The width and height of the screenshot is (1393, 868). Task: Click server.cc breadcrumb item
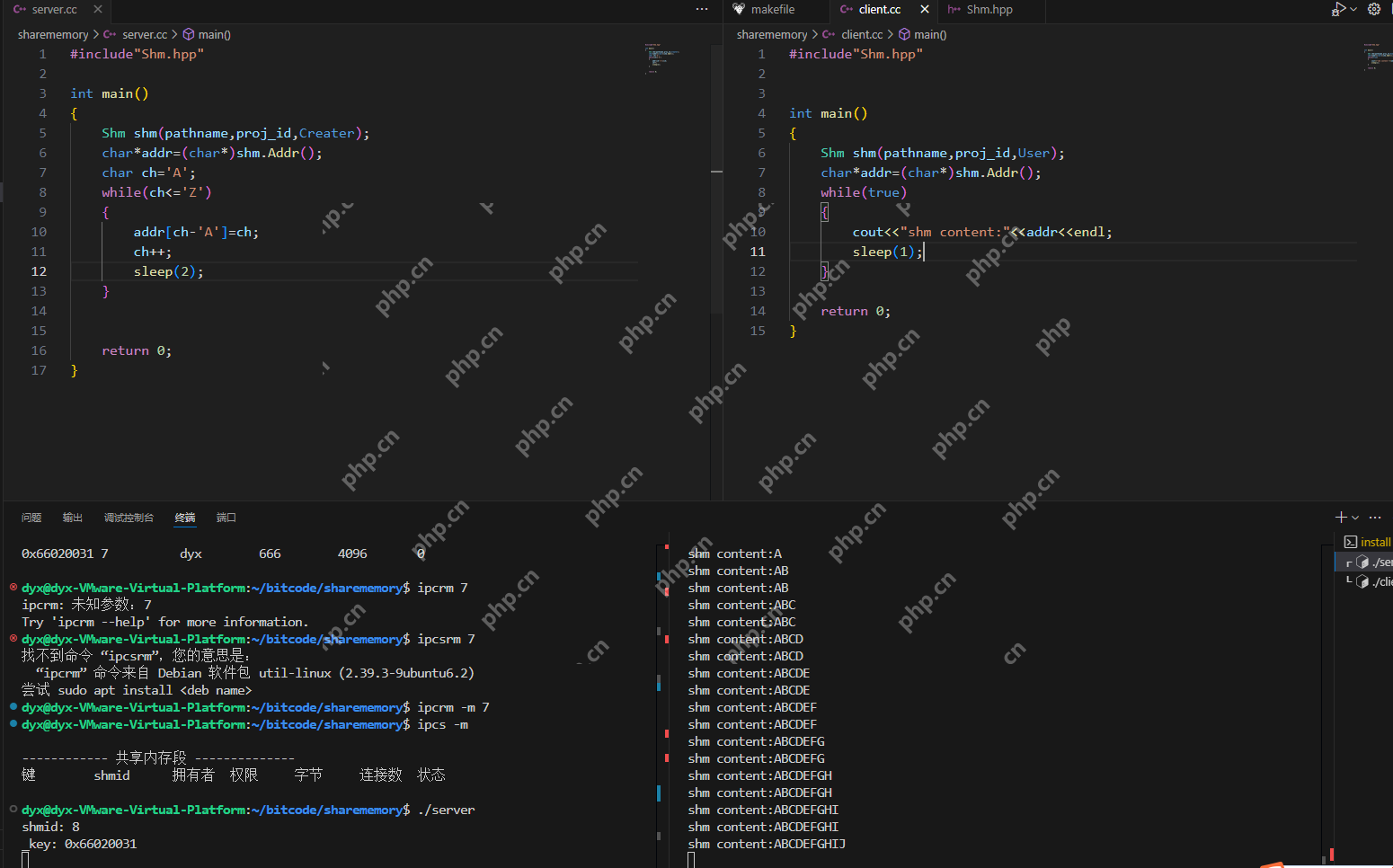(x=145, y=34)
